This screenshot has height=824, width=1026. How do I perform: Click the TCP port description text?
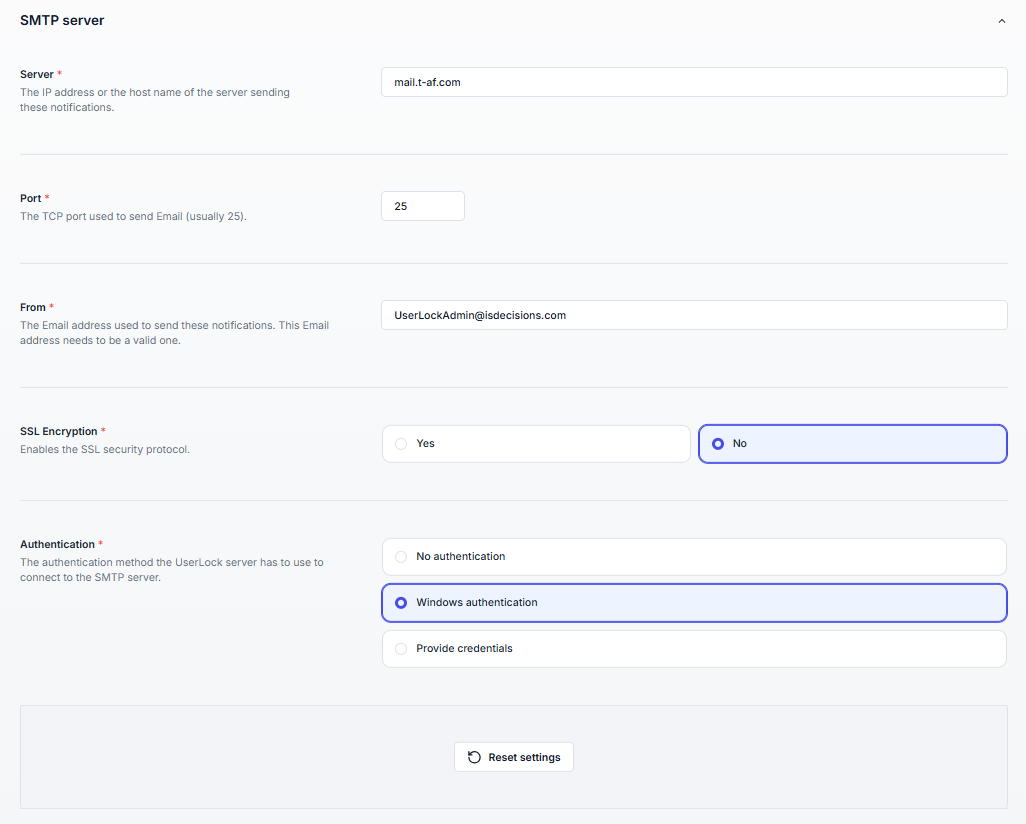tap(133, 216)
